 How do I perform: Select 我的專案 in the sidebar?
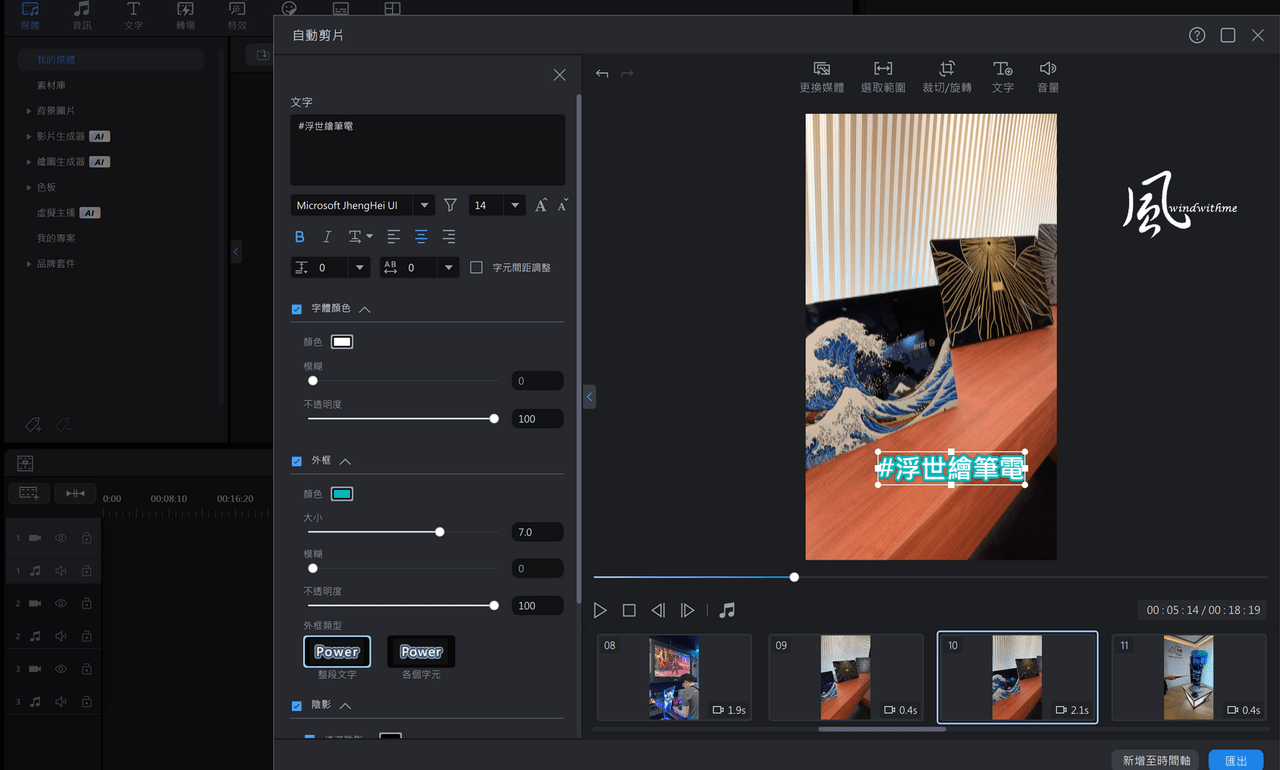56,238
